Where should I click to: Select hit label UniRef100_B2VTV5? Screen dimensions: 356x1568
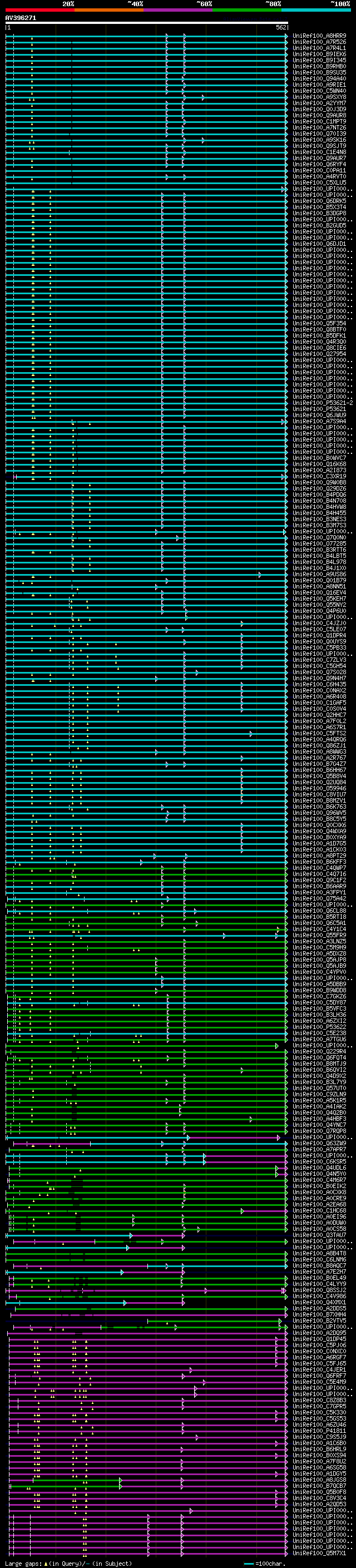(x=319, y=1320)
